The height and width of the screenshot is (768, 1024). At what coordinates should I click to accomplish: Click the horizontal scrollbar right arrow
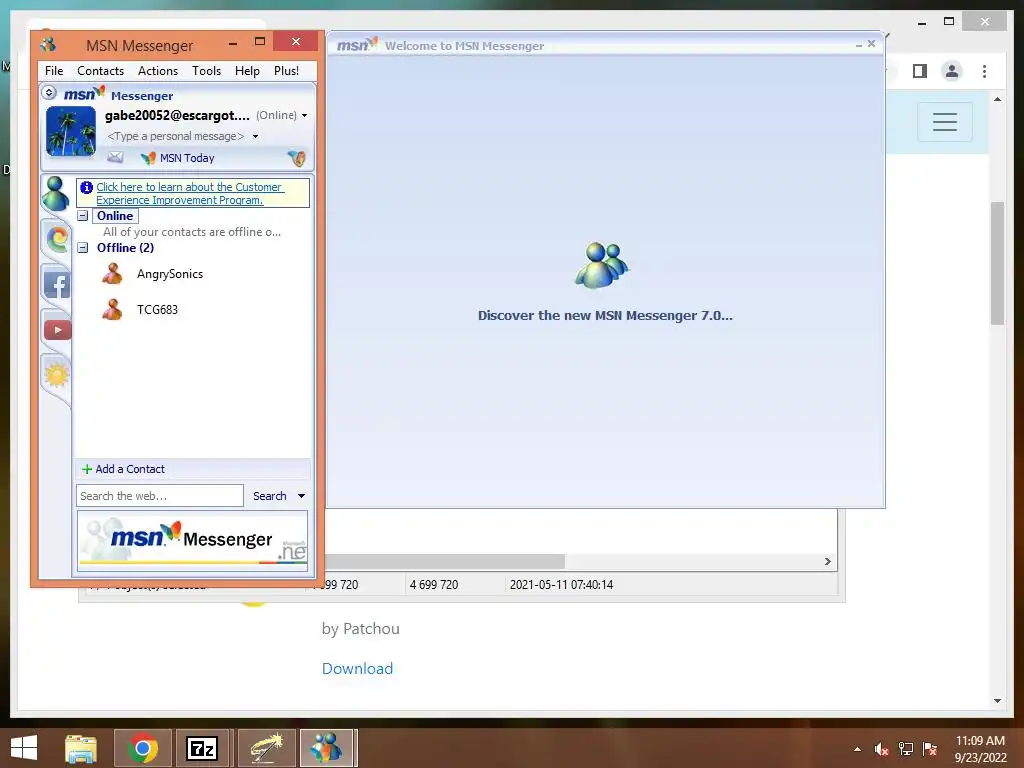click(827, 561)
